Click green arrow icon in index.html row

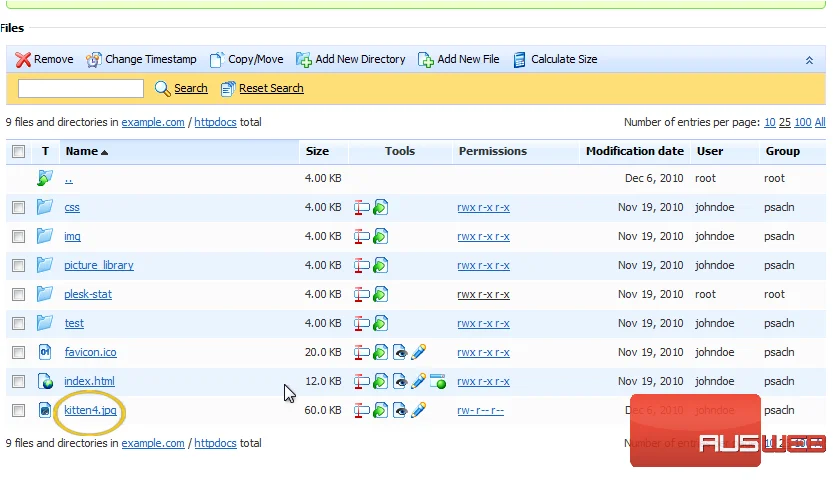click(380, 381)
